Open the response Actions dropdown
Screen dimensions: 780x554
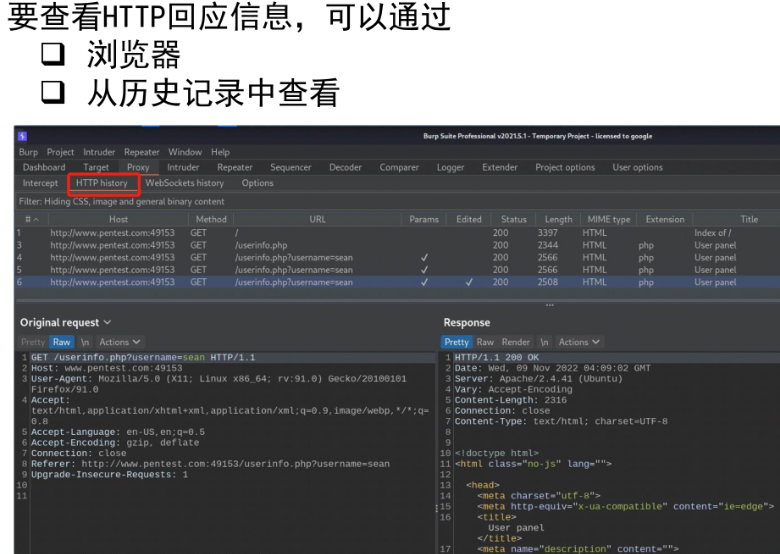point(579,342)
